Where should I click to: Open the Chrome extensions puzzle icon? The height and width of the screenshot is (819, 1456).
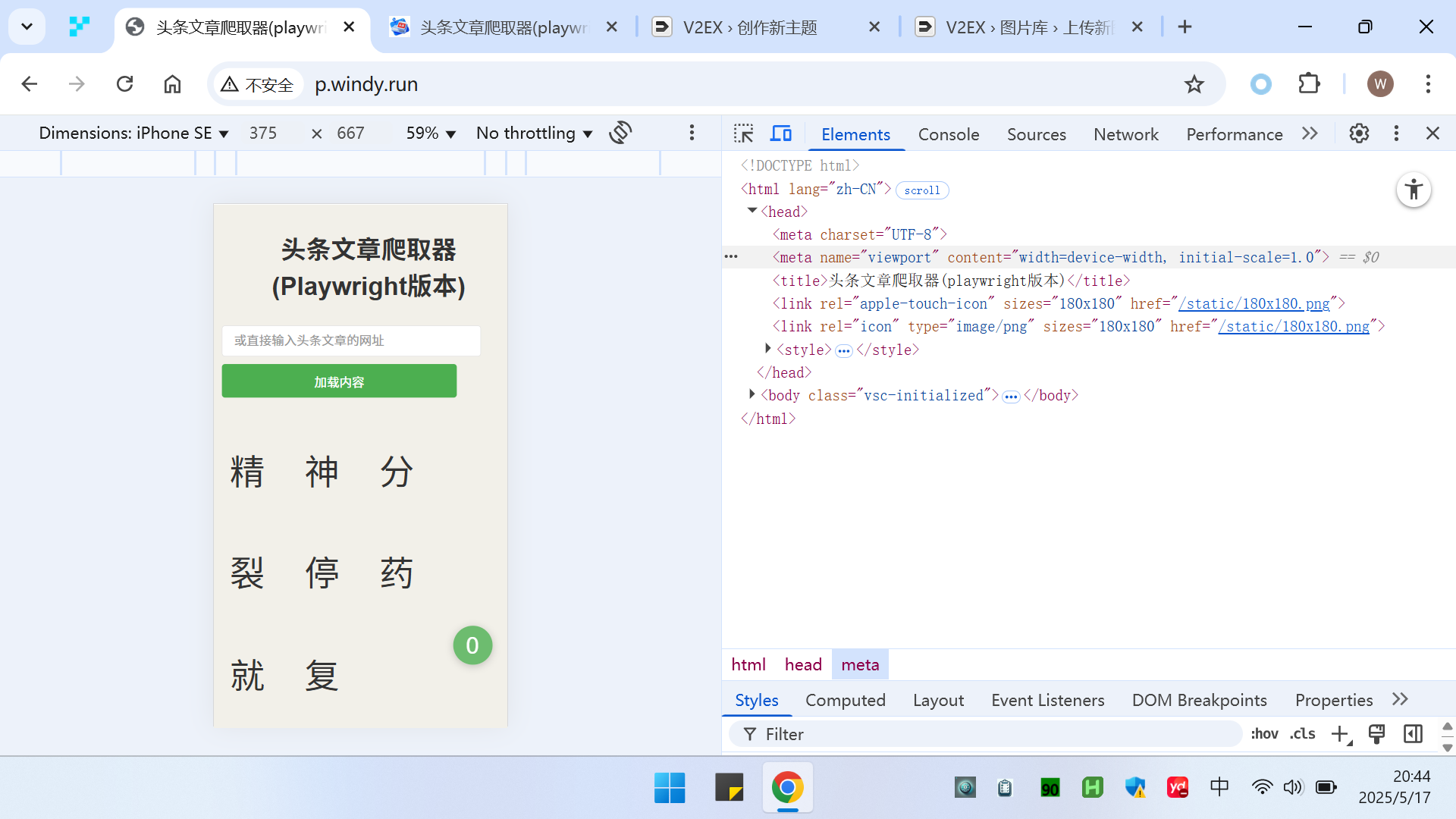click(1309, 84)
